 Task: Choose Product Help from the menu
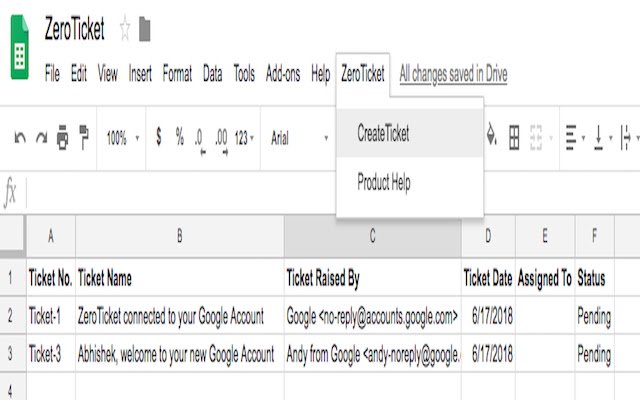coord(410,182)
